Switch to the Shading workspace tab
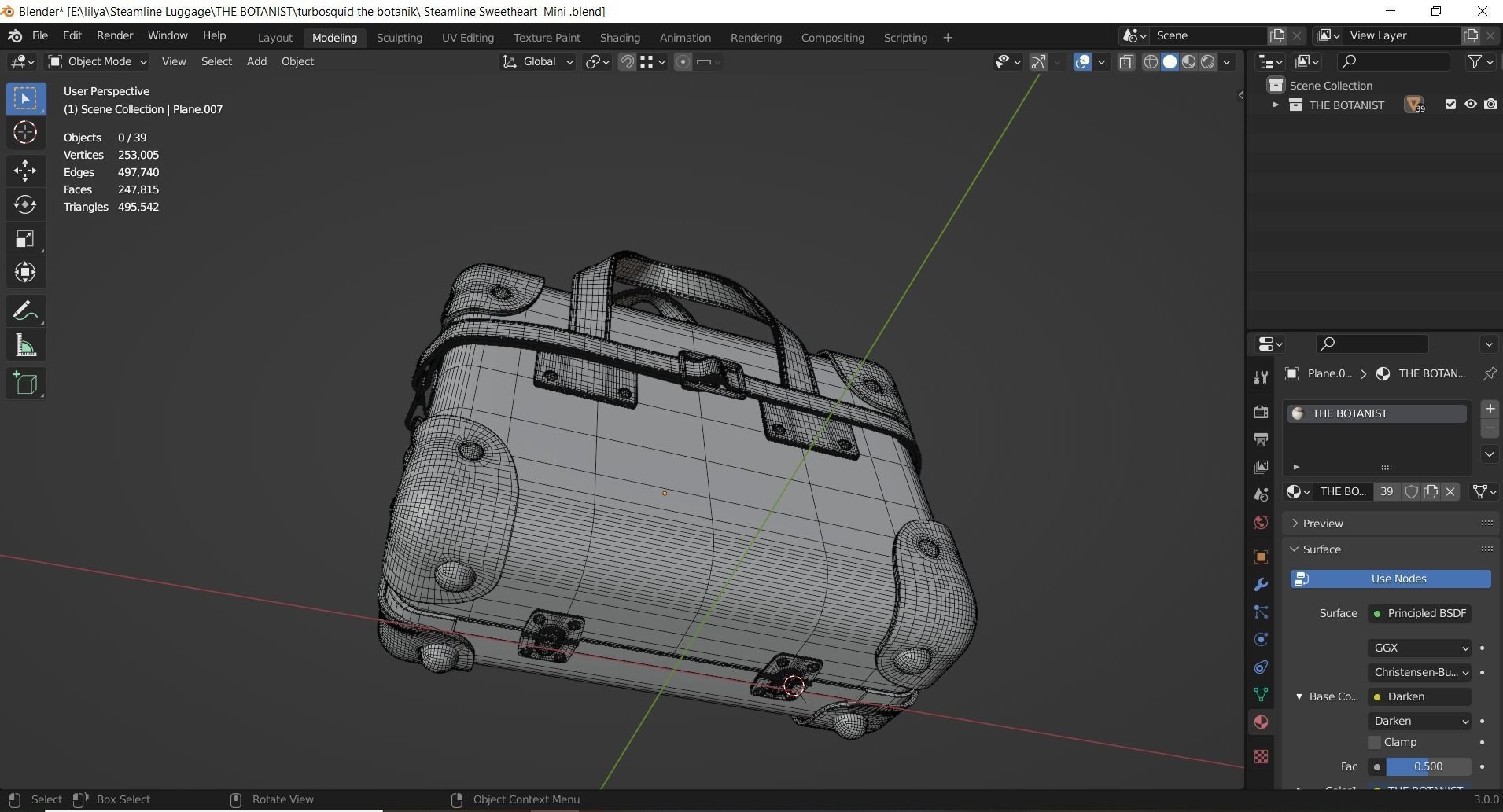This screenshot has height=812, width=1503. 620,37
